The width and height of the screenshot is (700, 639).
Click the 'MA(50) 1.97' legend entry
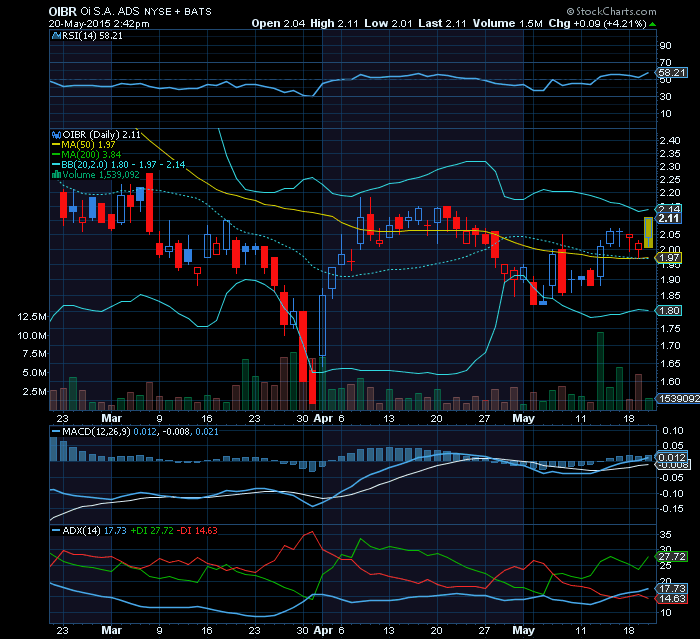click(84, 144)
